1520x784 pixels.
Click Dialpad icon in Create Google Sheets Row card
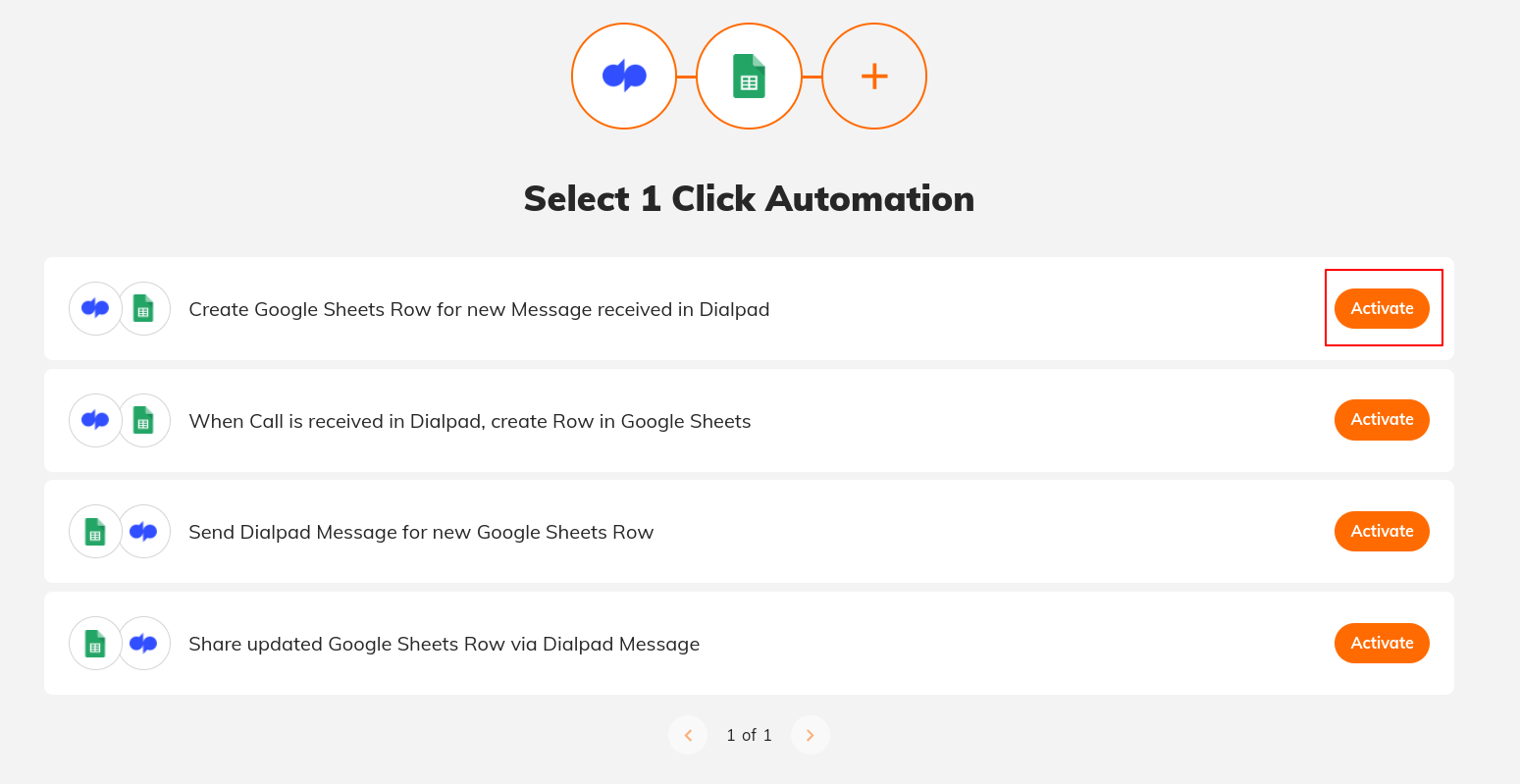pyautogui.click(x=95, y=308)
